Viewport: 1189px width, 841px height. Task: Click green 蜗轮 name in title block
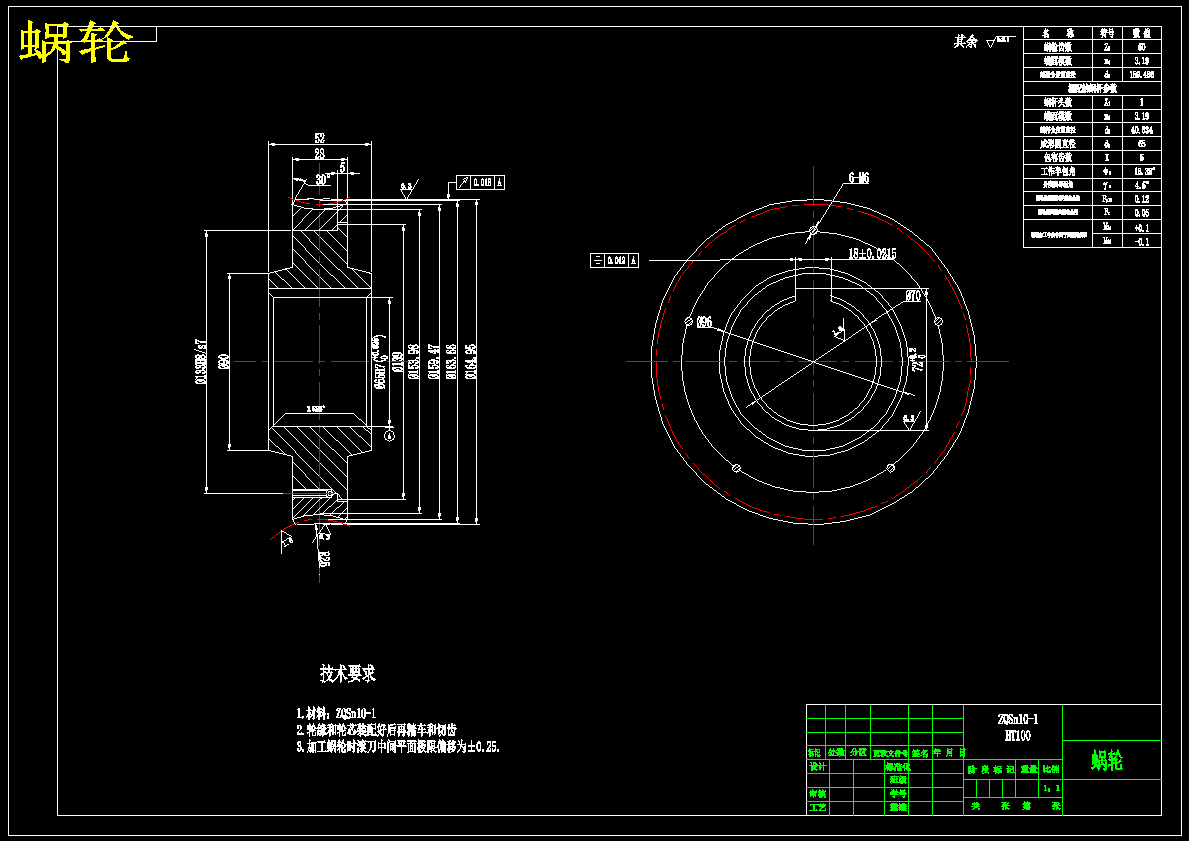(x=1107, y=760)
